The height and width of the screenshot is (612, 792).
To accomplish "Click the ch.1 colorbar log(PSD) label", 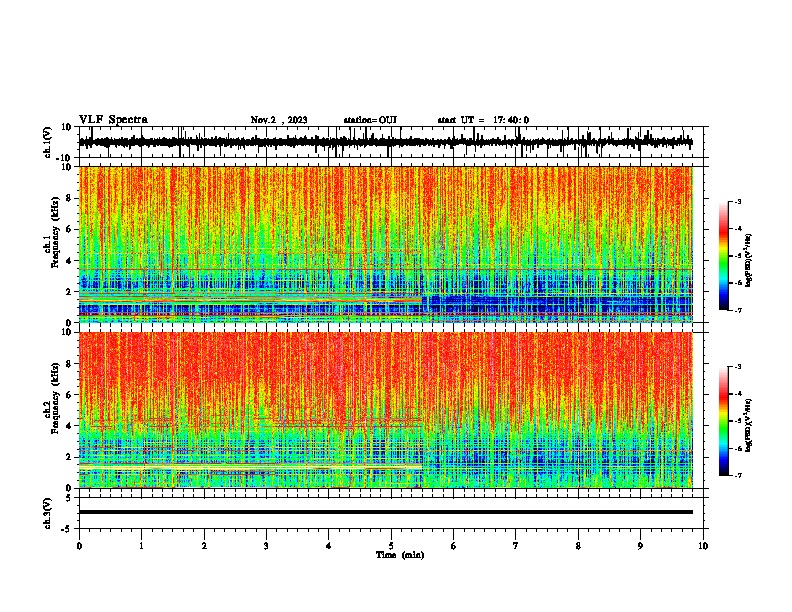I will [x=749, y=260].
